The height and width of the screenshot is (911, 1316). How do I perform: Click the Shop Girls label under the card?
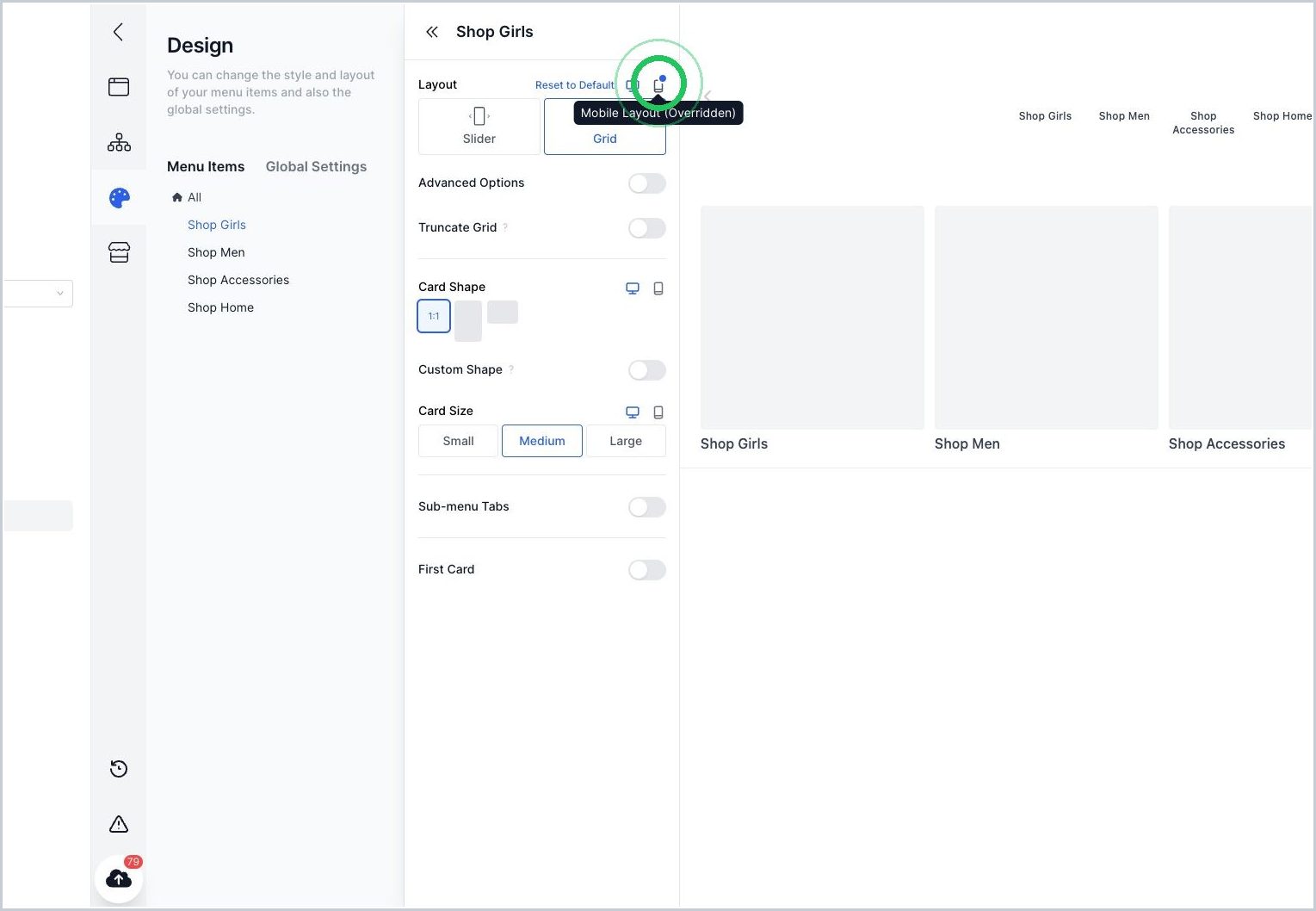[x=734, y=443]
